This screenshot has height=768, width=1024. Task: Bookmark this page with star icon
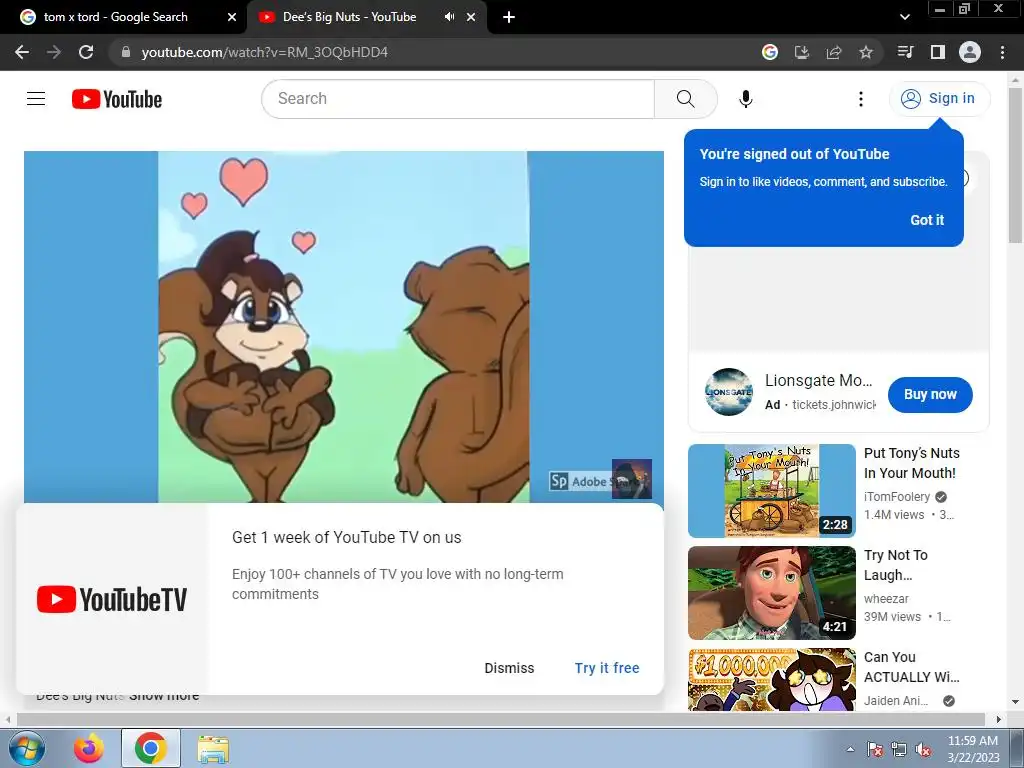click(866, 52)
